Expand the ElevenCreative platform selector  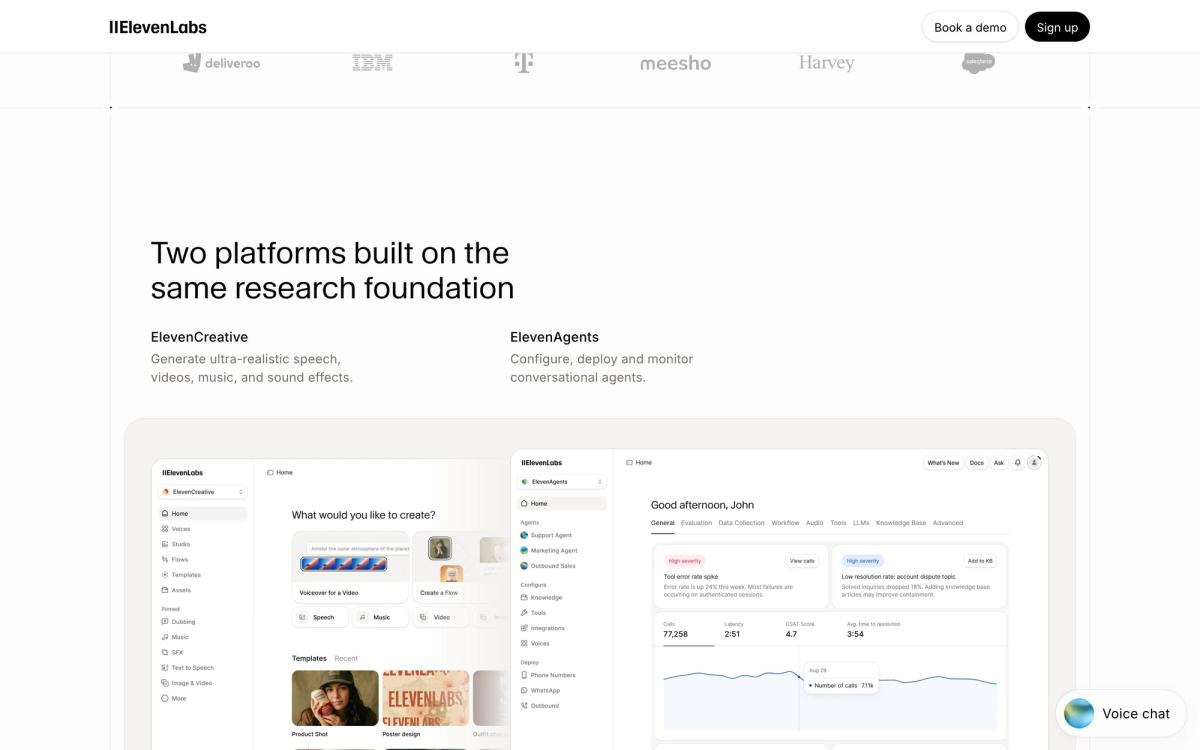203,492
